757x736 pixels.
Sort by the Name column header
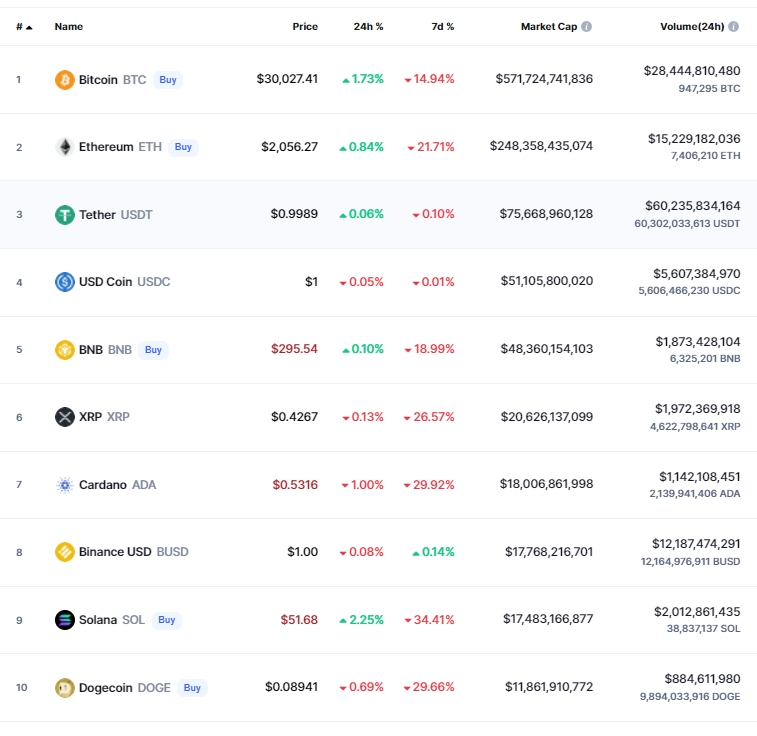point(69,27)
